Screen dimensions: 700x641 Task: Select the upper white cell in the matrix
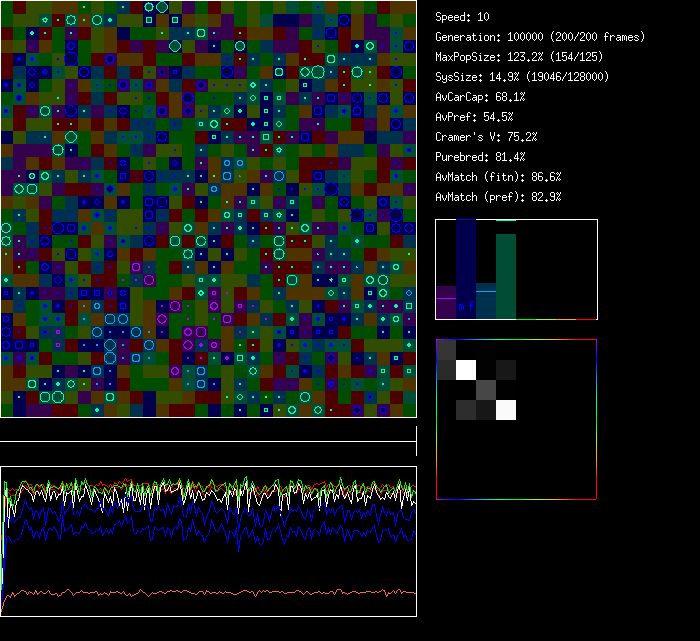[466, 370]
